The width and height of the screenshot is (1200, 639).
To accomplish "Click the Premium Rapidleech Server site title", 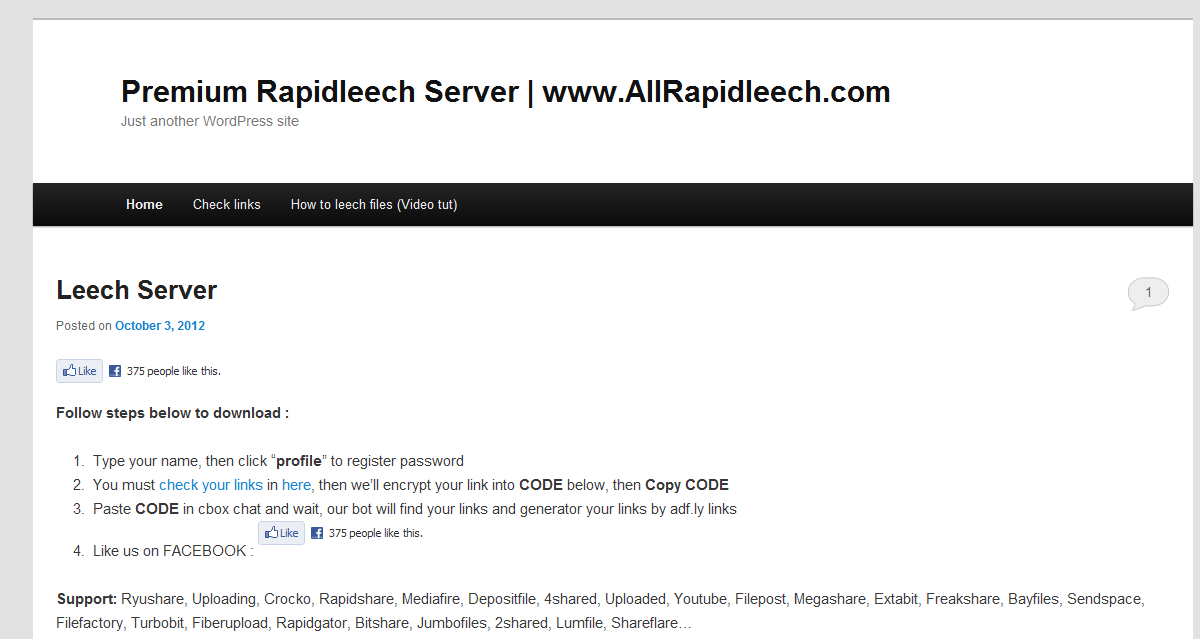I will (x=505, y=92).
